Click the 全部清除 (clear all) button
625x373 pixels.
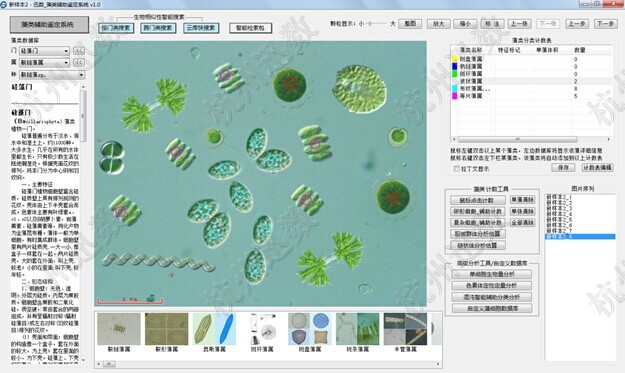click(522, 222)
